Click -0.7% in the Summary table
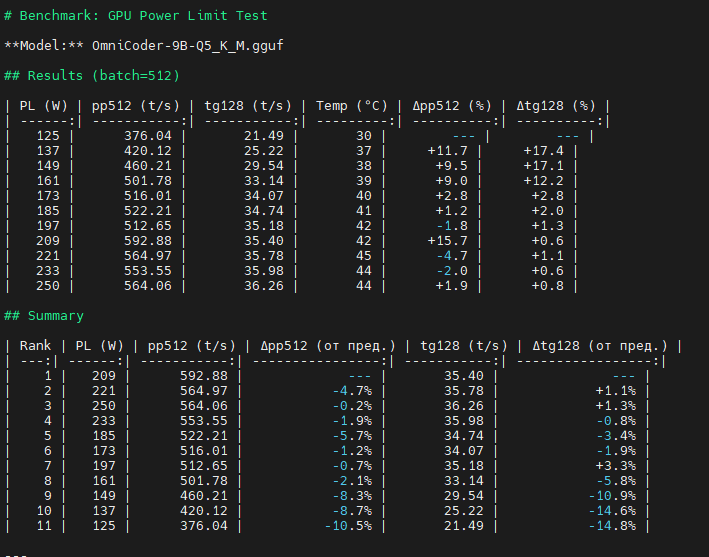The width and height of the screenshot is (709, 557). pyautogui.click(x=352, y=466)
